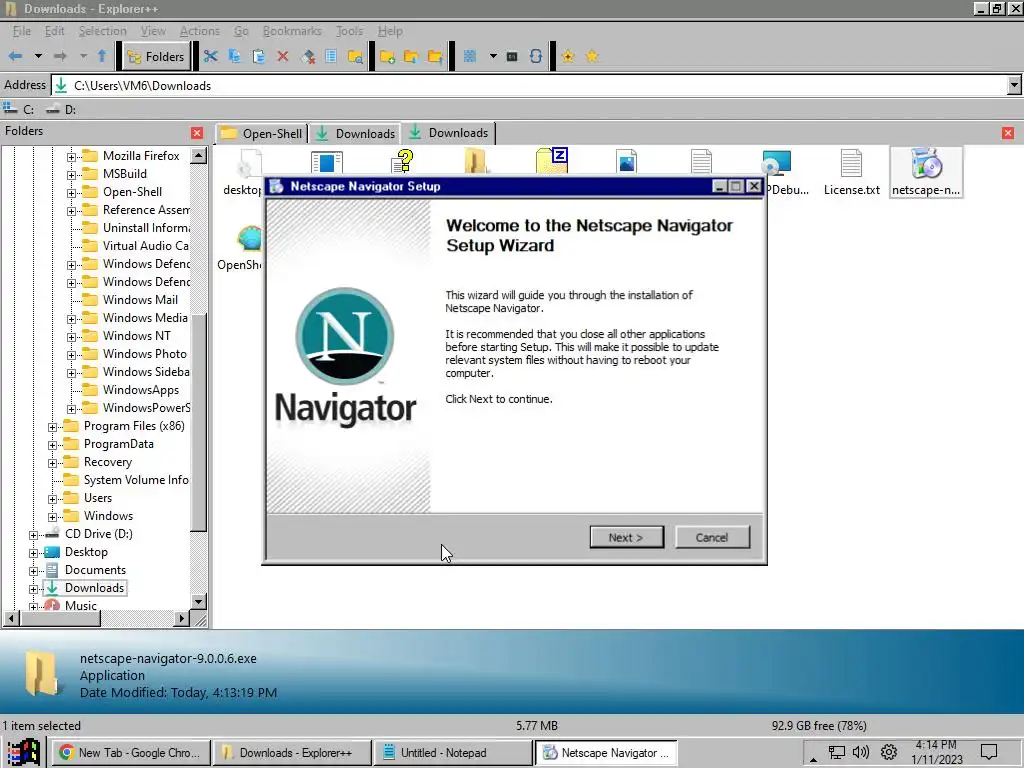Click folder tree scroll down arrow
Image resolution: width=1024 pixels, height=768 pixels.
199,601
